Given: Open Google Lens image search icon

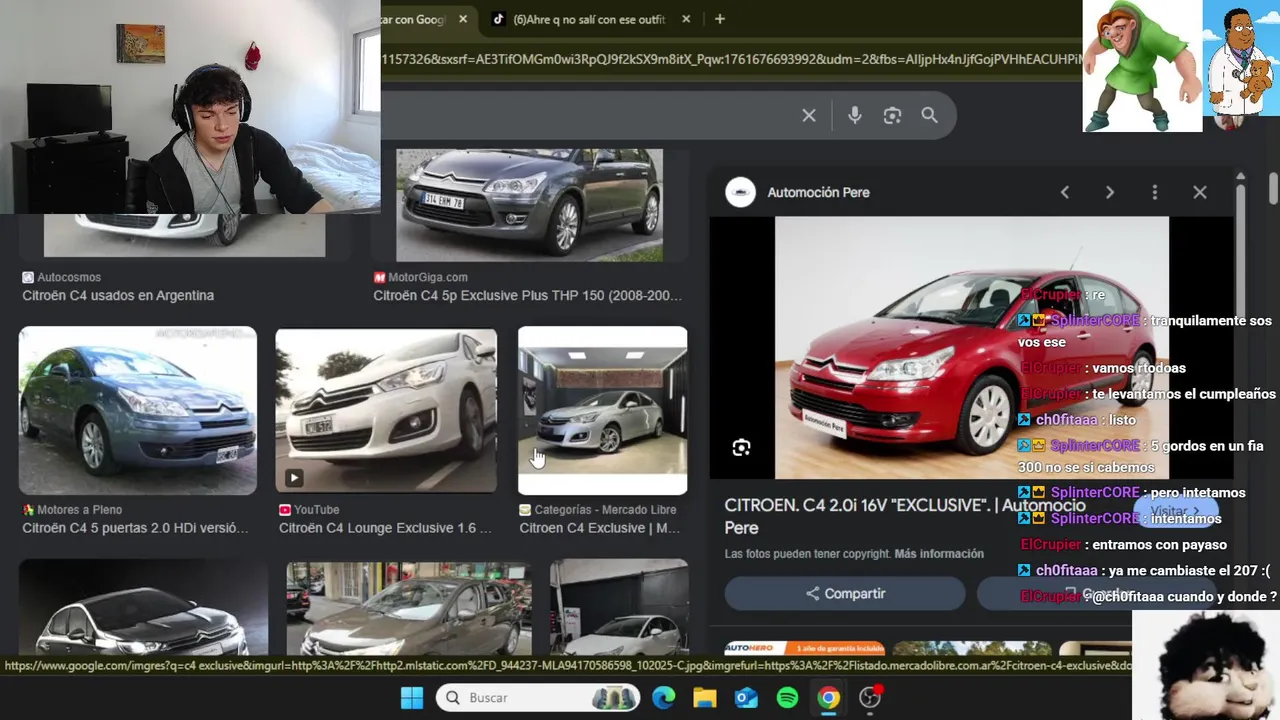Looking at the screenshot, I should (x=892, y=116).
